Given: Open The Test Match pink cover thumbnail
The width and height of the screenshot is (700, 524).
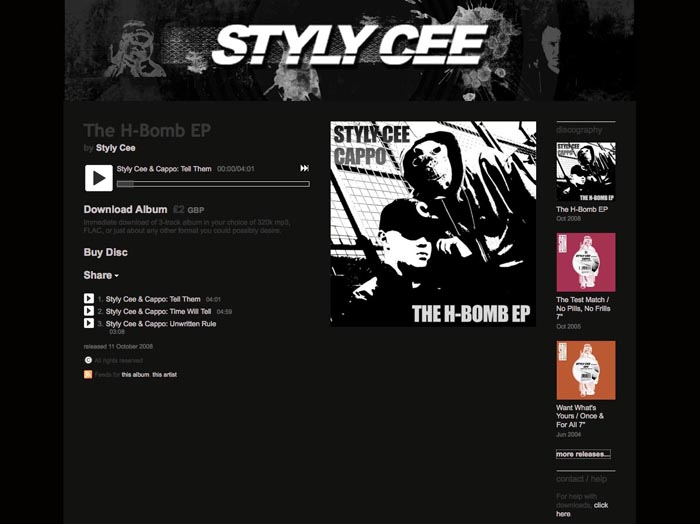Looking at the screenshot, I should [586, 262].
